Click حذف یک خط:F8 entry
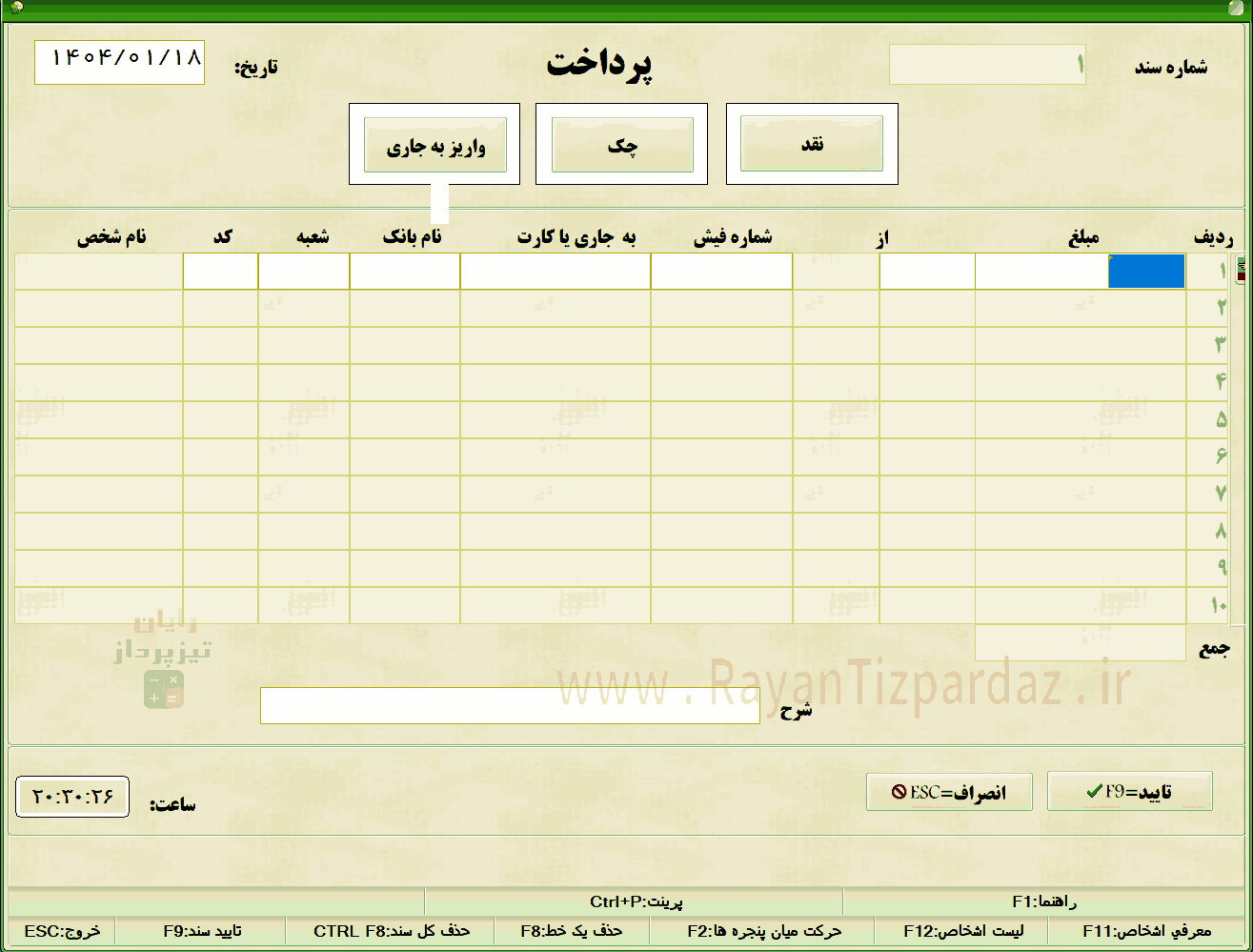This screenshot has height=952, width=1253. pos(571,931)
